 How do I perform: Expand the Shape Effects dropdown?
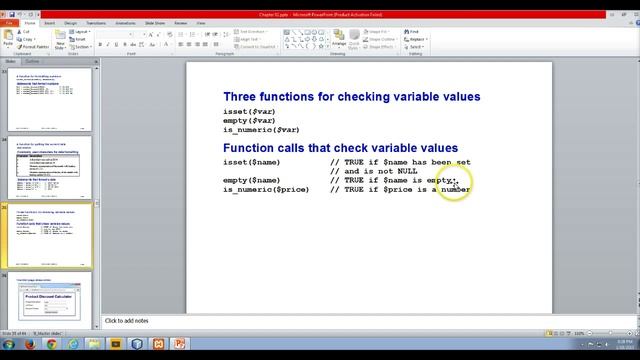pos(379,47)
